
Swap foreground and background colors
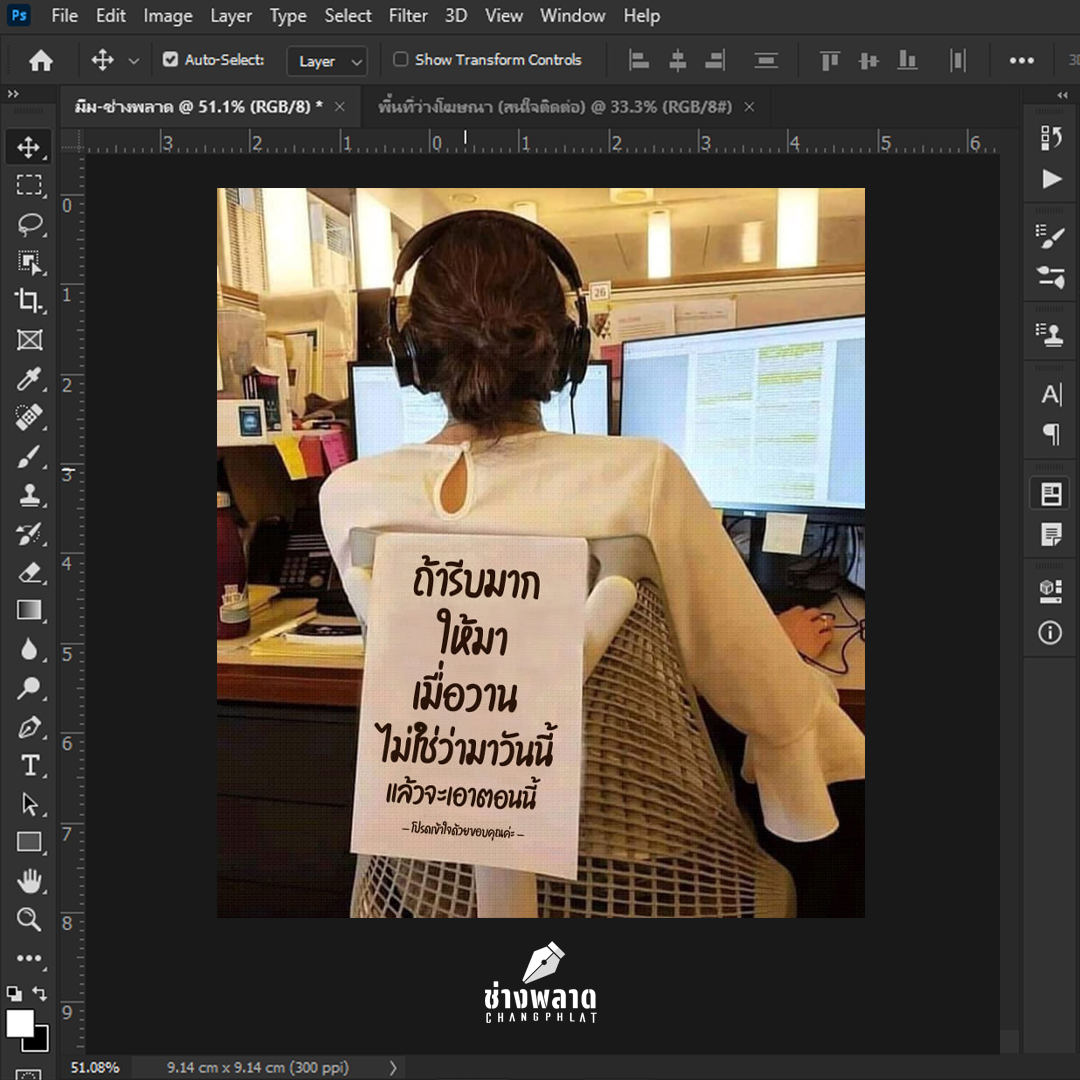click(x=40, y=993)
